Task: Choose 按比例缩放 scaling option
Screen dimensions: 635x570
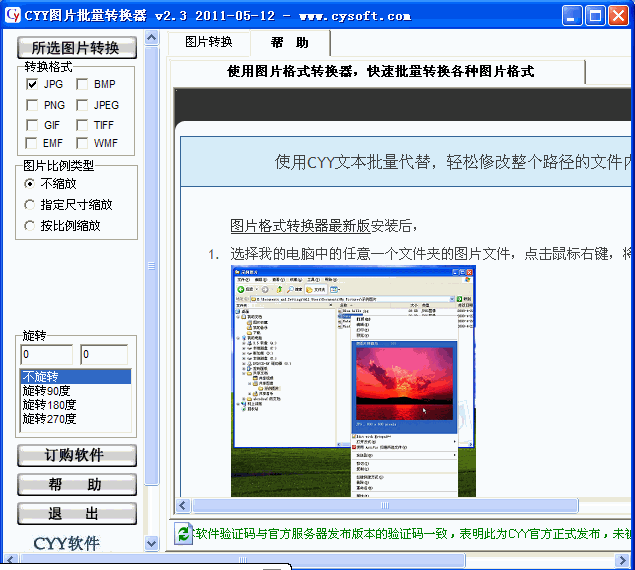Action: (x=29, y=226)
